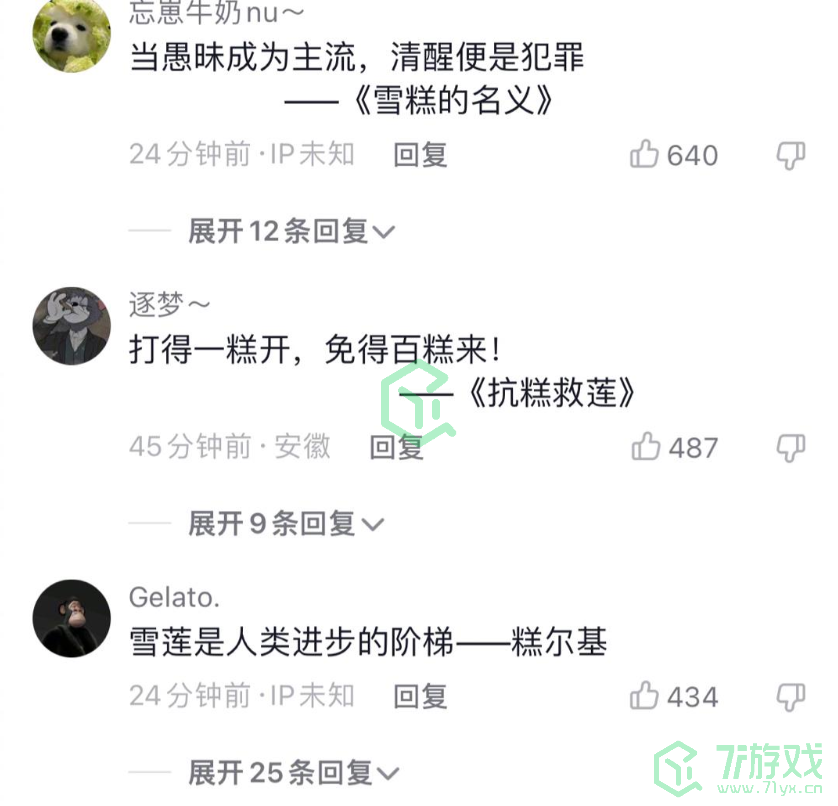838x806 pixels.
Task: Expand 12 replies under first comment
Action: coord(291,231)
